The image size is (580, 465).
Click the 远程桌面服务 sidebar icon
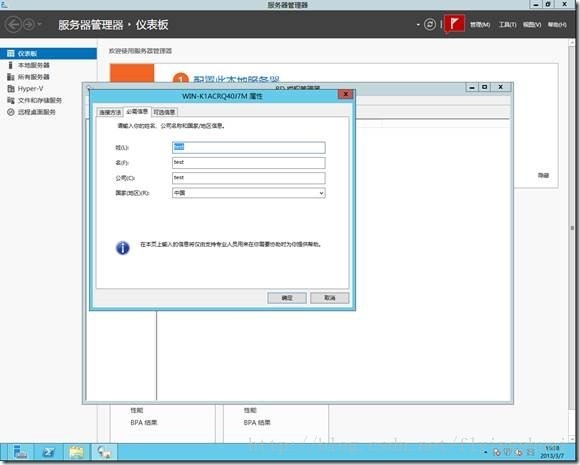pos(11,112)
